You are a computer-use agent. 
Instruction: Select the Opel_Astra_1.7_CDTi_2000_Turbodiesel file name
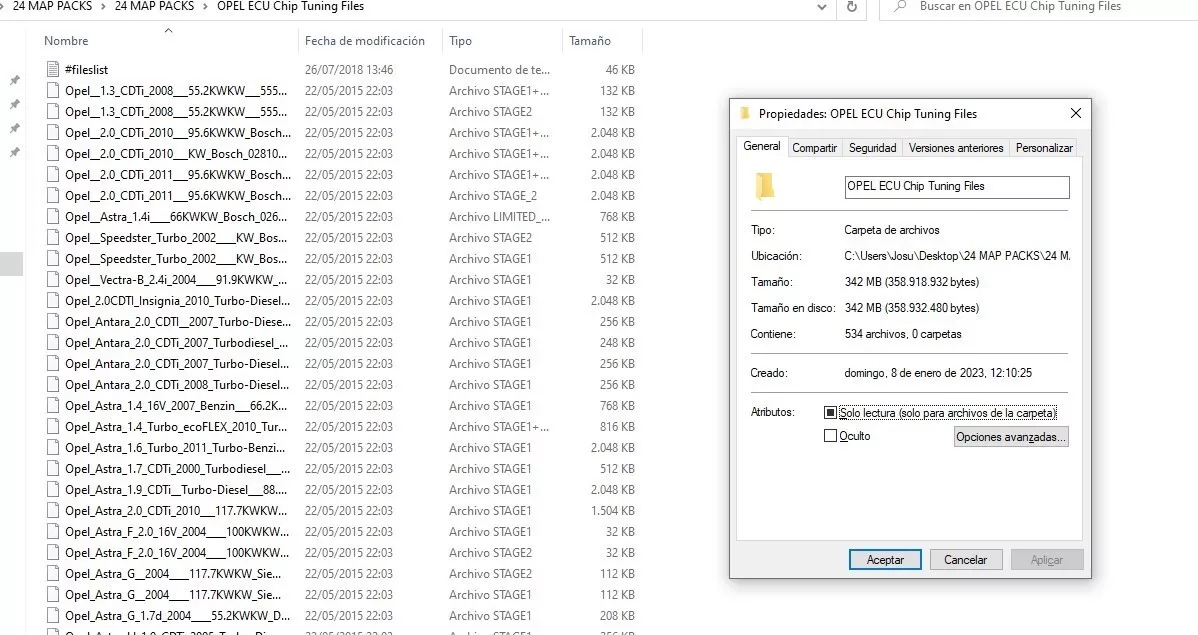point(178,469)
